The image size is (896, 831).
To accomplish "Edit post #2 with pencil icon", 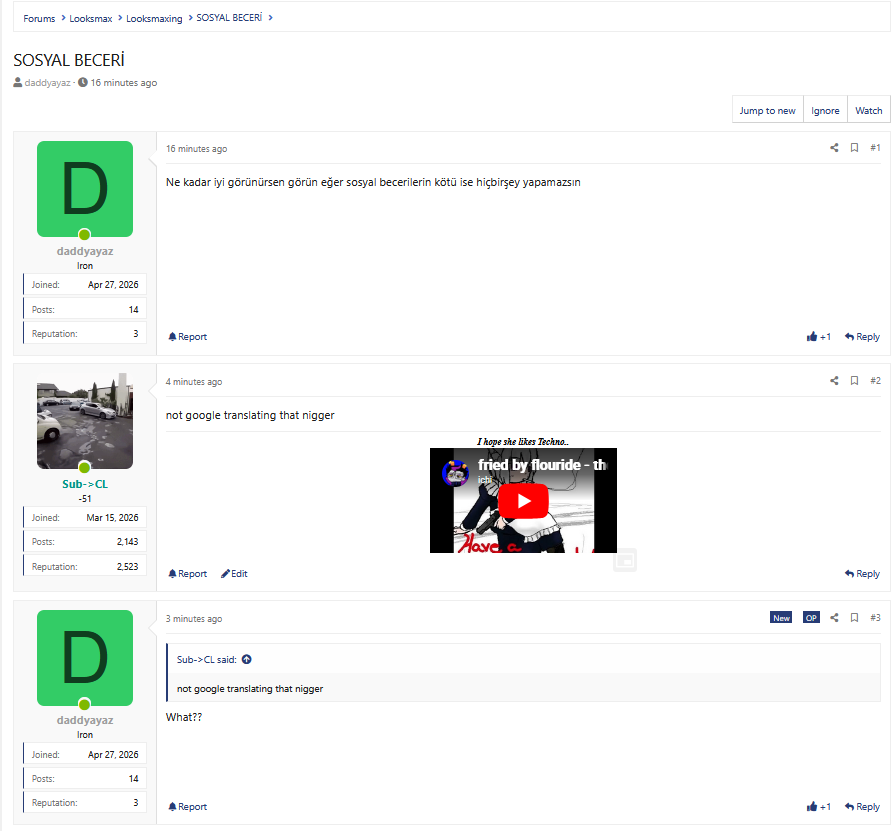I will point(234,574).
